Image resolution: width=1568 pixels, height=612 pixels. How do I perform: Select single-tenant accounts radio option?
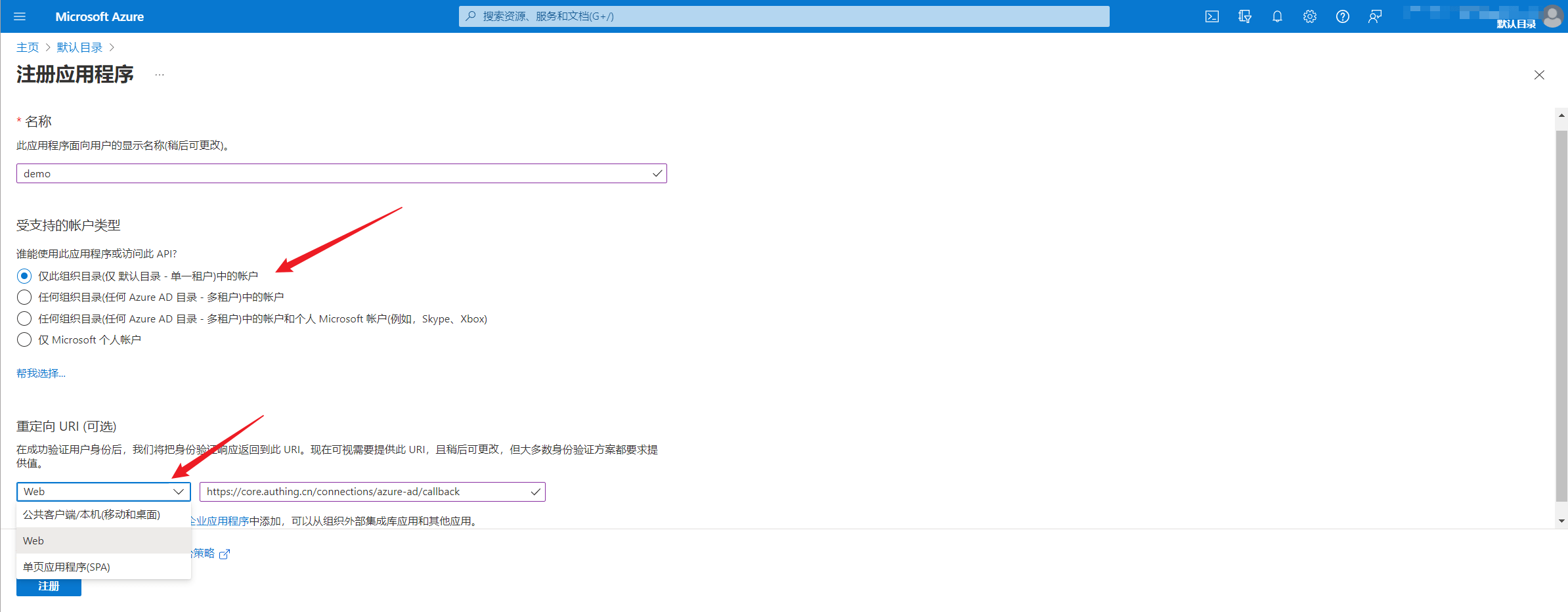[24, 276]
